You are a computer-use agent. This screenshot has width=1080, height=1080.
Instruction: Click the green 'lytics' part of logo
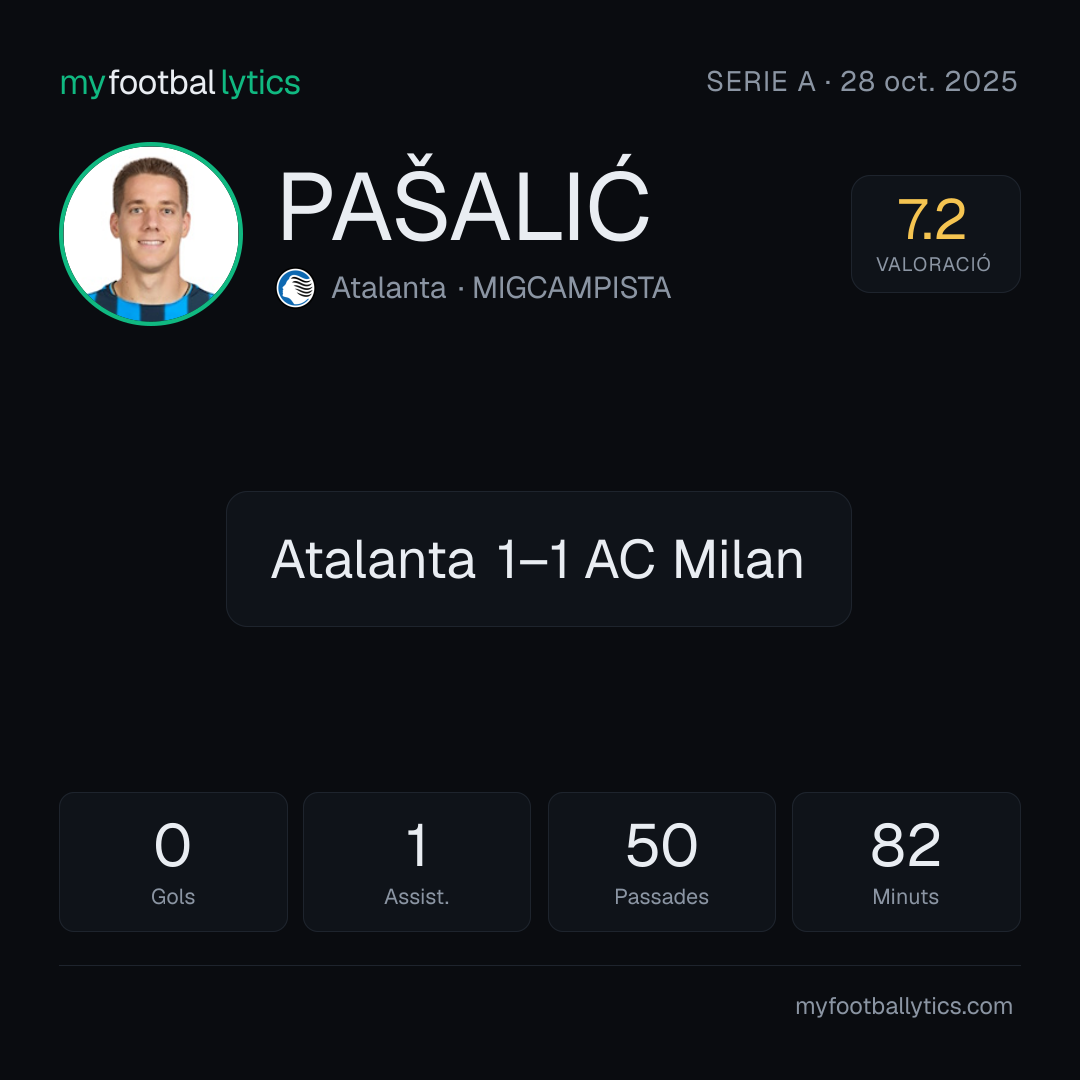click(260, 83)
